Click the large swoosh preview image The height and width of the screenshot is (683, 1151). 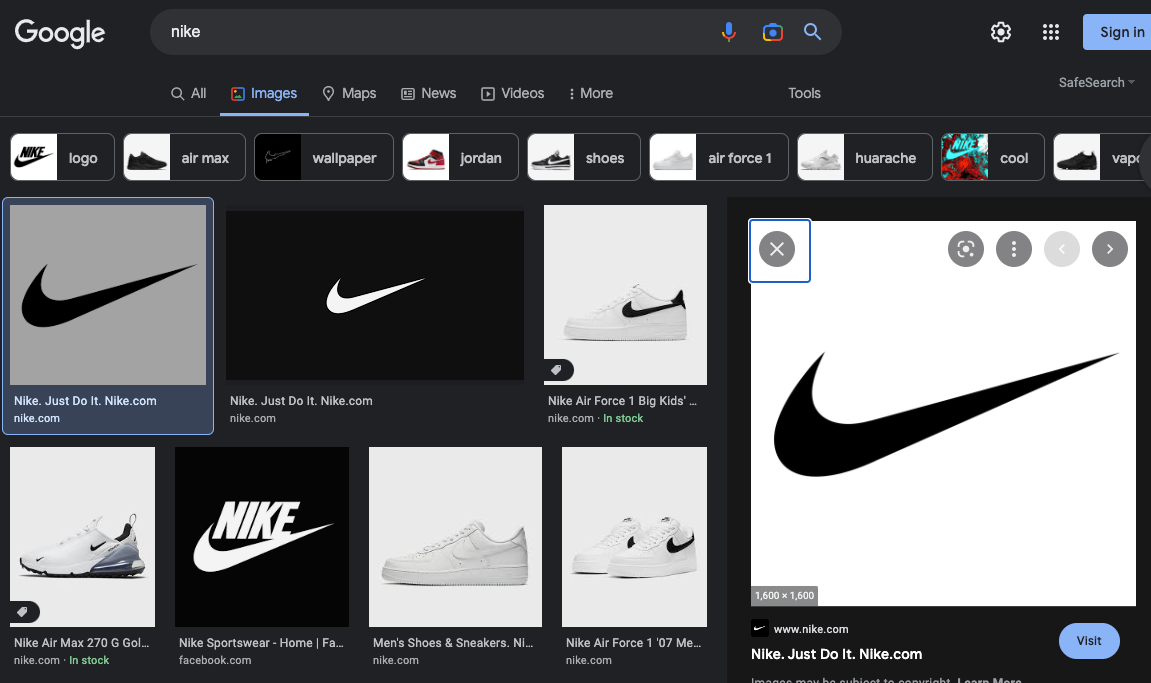(x=943, y=413)
